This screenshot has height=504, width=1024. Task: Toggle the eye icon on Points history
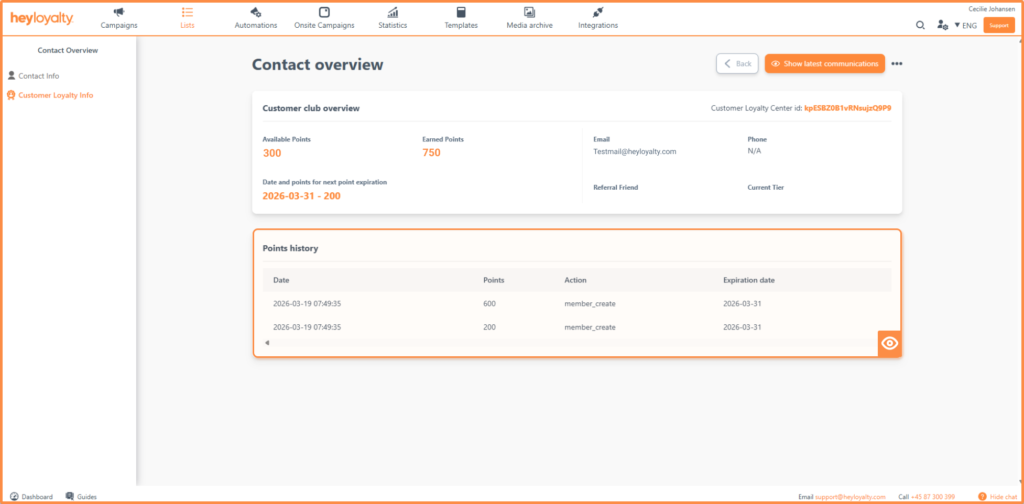(889, 343)
